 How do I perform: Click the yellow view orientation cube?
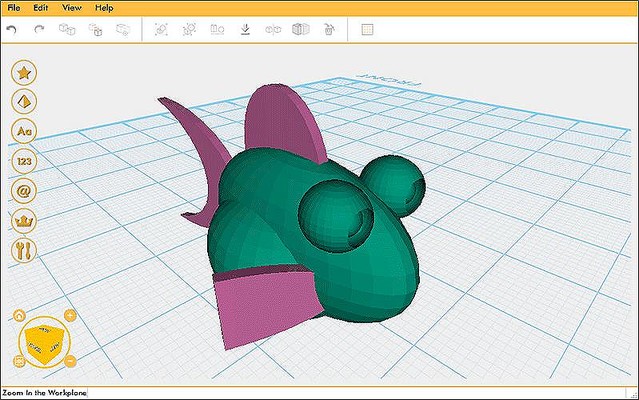point(44,344)
